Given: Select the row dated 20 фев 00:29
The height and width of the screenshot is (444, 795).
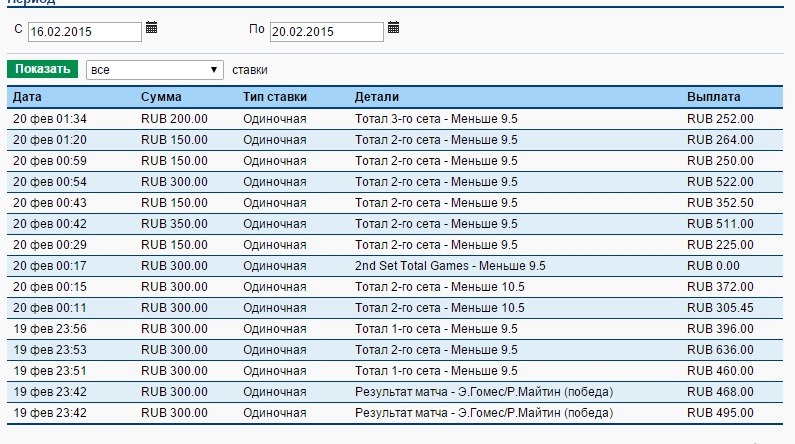Looking at the screenshot, I should coord(395,245).
